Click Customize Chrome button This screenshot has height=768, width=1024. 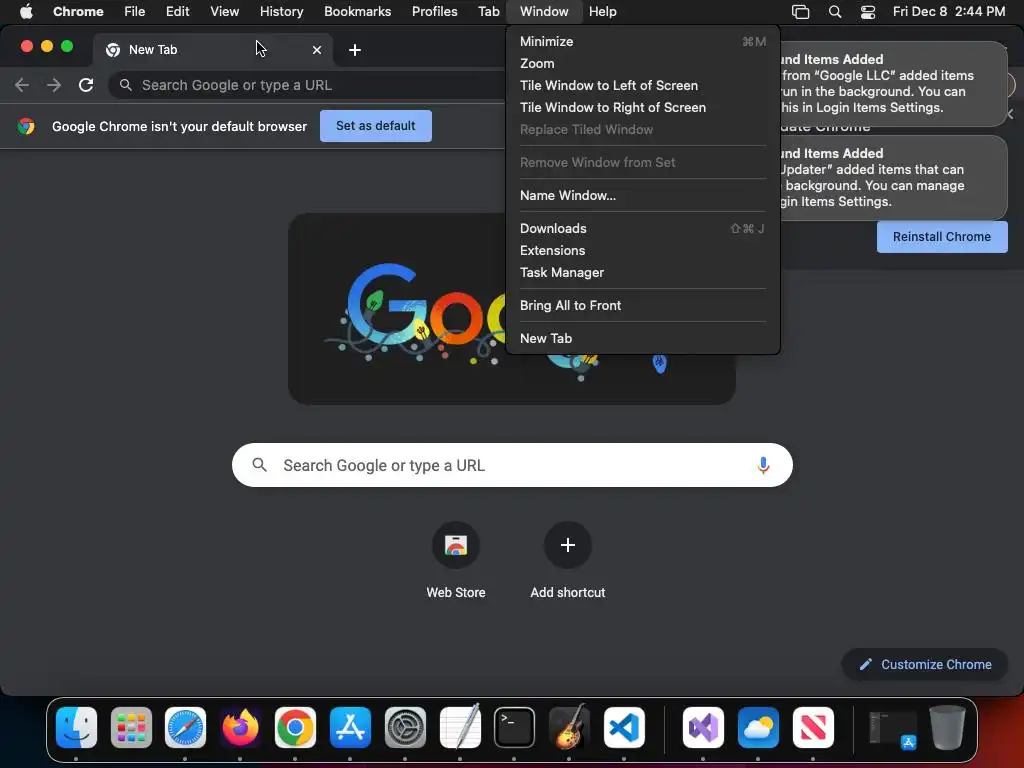[x=925, y=664]
